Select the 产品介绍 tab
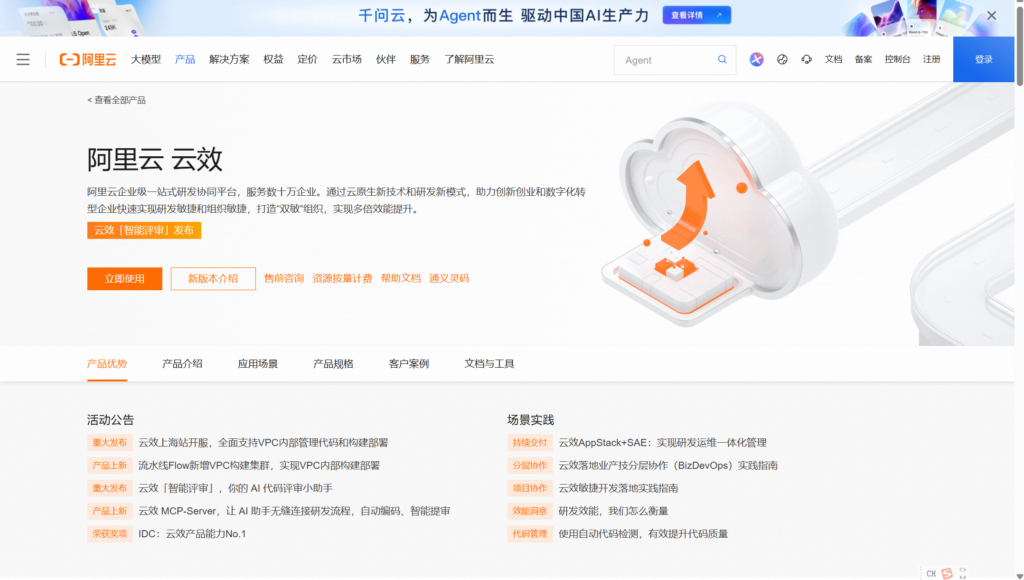Image resolution: width=1024 pixels, height=580 pixels. coord(182,364)
